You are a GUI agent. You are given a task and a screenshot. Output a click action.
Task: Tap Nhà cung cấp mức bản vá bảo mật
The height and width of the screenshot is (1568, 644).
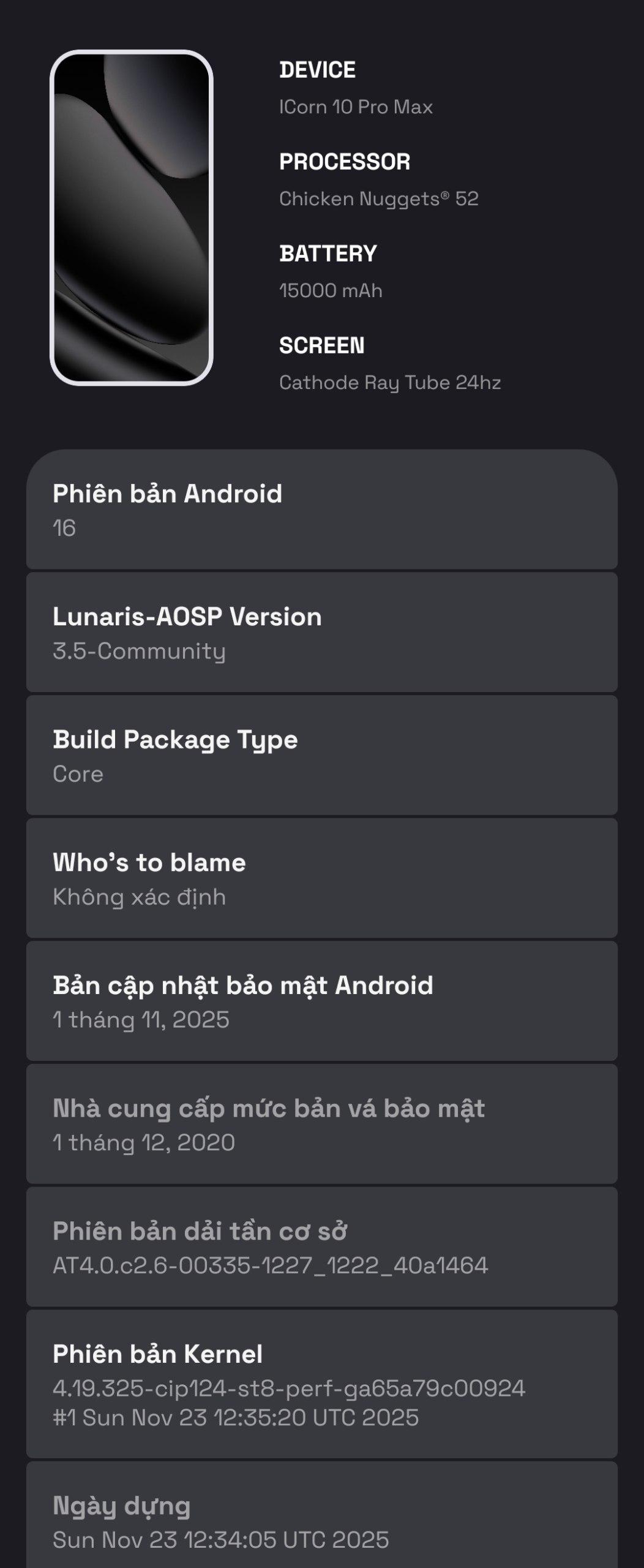click(x=321, y=1124)
